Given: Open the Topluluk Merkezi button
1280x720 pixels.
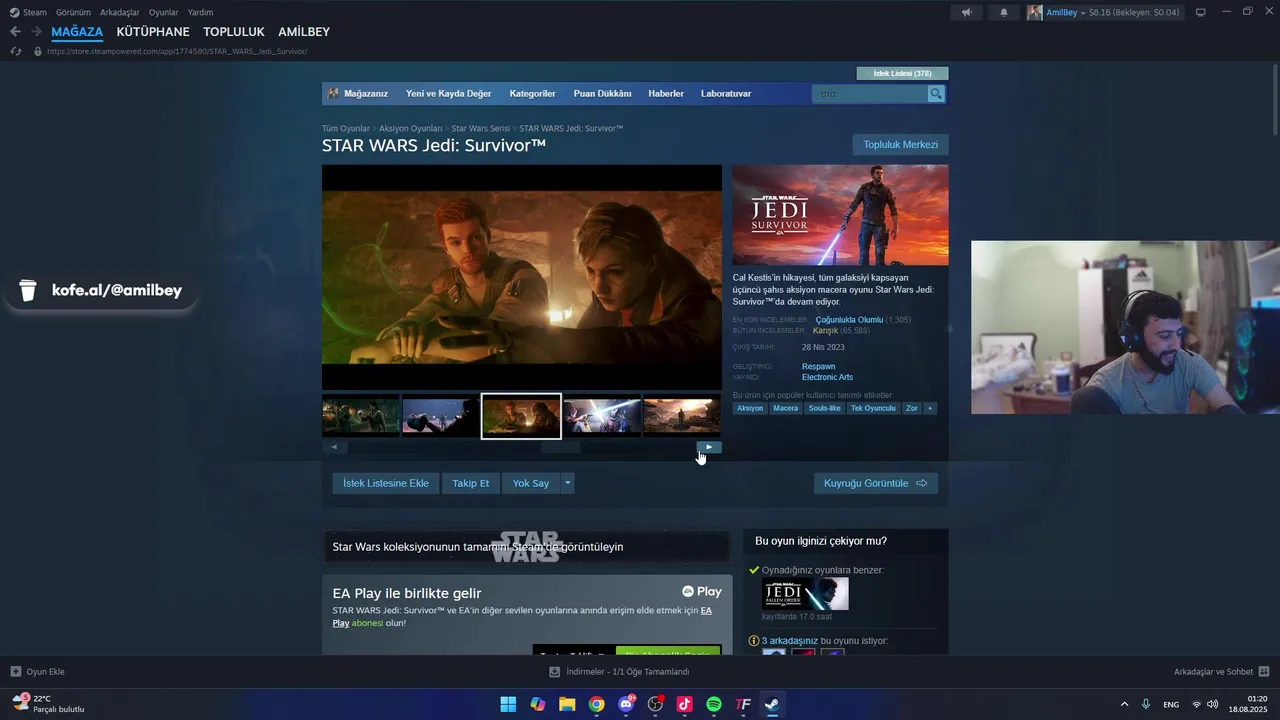Looking at the screenshot, I should [900, 145].
